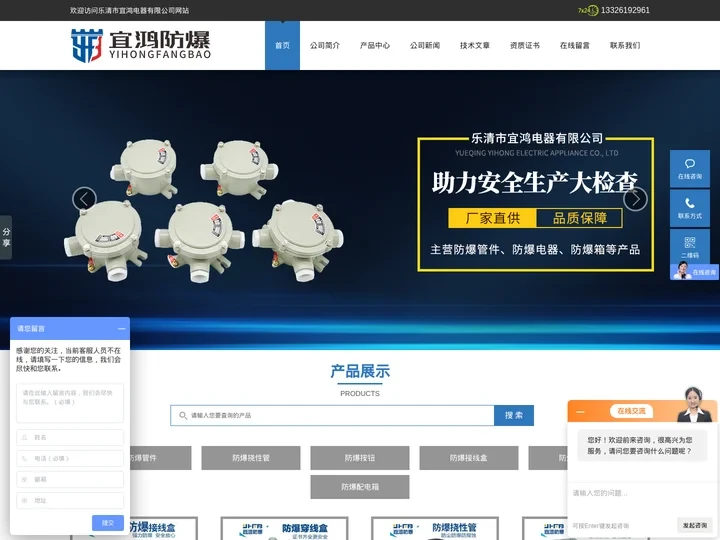Click the 品质保障 banner label
Viewport: 720px width, 540px height.
(x=579, y=218)
